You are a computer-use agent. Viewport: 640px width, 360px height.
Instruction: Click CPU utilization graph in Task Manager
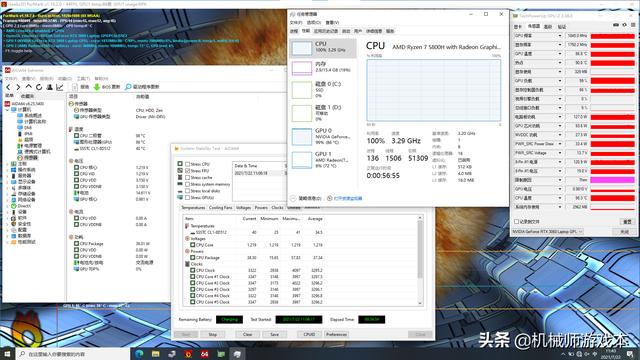click(x=433, y=90)
